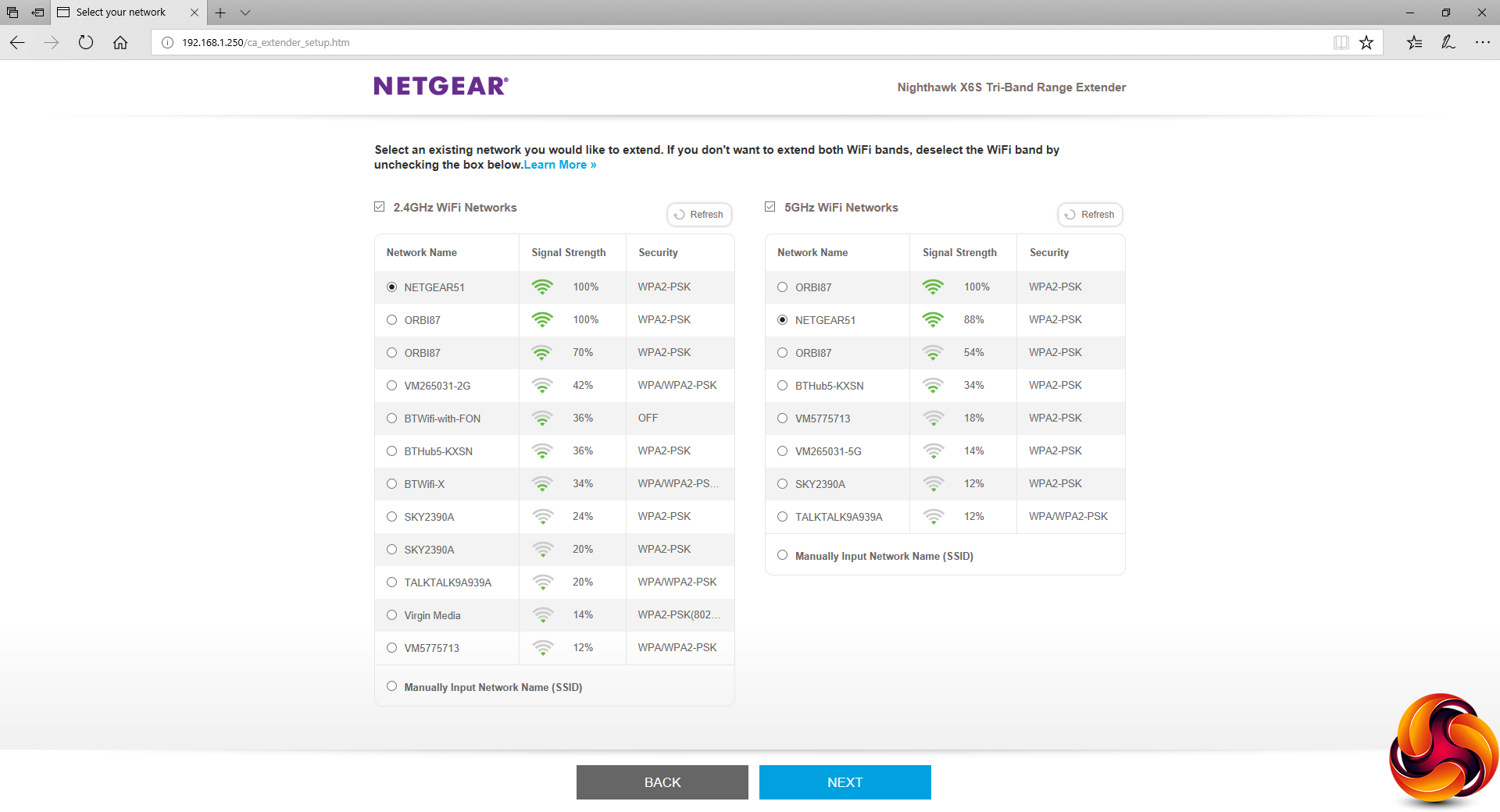Select BTHub5-KXSN in the 5GHz list
This screenshot has width=1500, height=812.
point(783,386)
